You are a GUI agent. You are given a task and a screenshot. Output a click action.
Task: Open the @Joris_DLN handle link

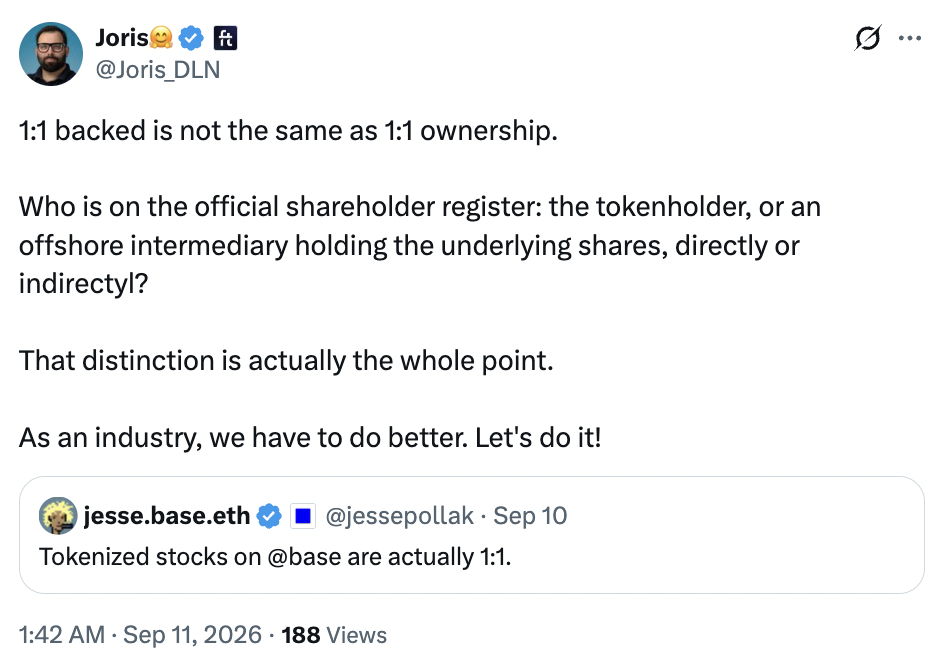click(x=158, y=70)
